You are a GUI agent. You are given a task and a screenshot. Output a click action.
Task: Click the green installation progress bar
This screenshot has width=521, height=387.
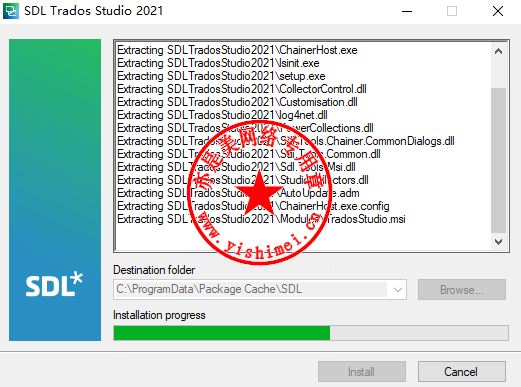311,333
